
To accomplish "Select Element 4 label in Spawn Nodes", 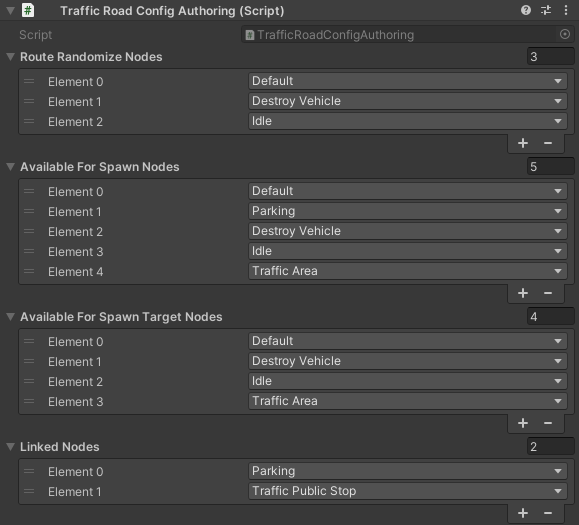I will pos(75,272).
